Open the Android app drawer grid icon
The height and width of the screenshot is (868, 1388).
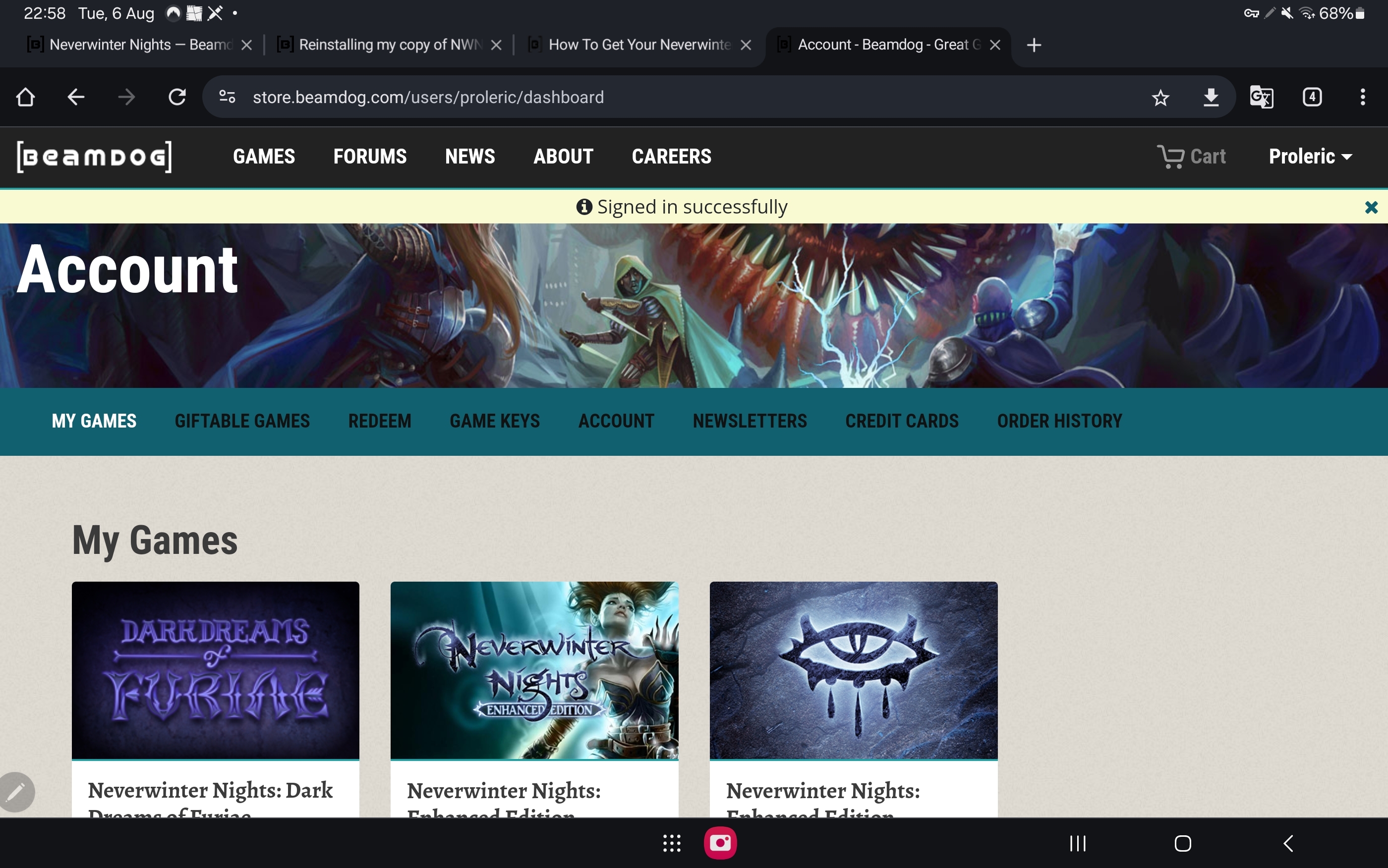[x=672, y=843]
